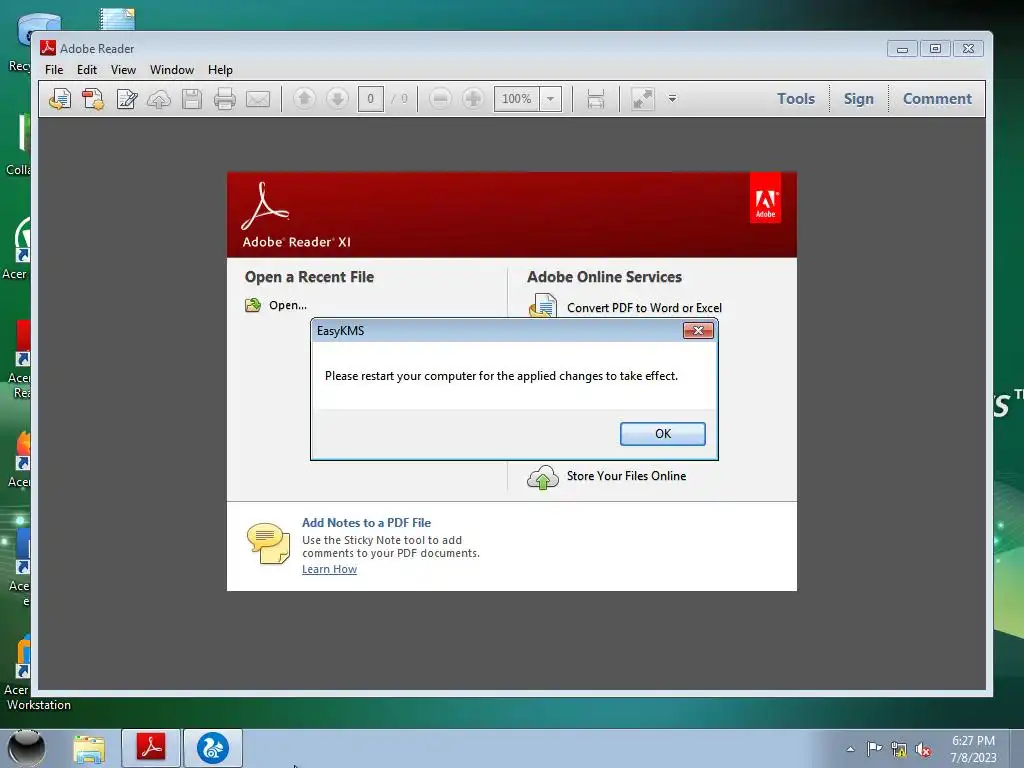Click the Add Notes to a PDF File heading
This screenshot has width=1024, height=768.
pyautogui.click(x=366, y=522)
